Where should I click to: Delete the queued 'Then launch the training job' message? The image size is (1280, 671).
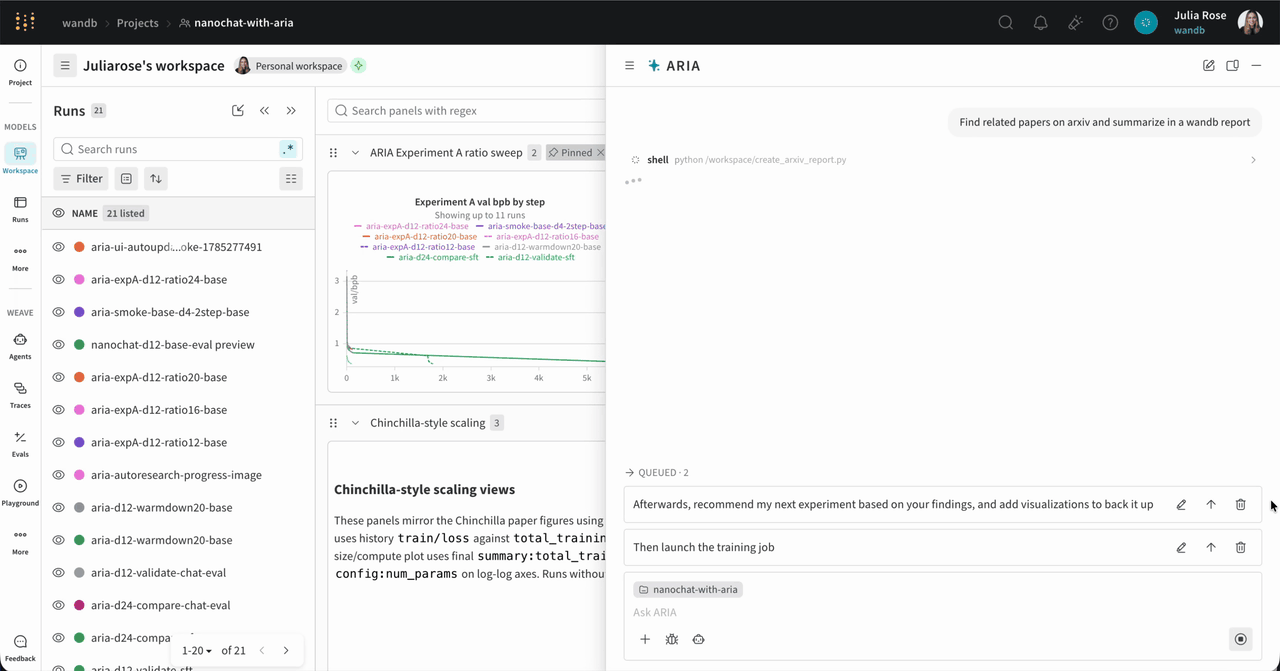tap(1240, 547)
